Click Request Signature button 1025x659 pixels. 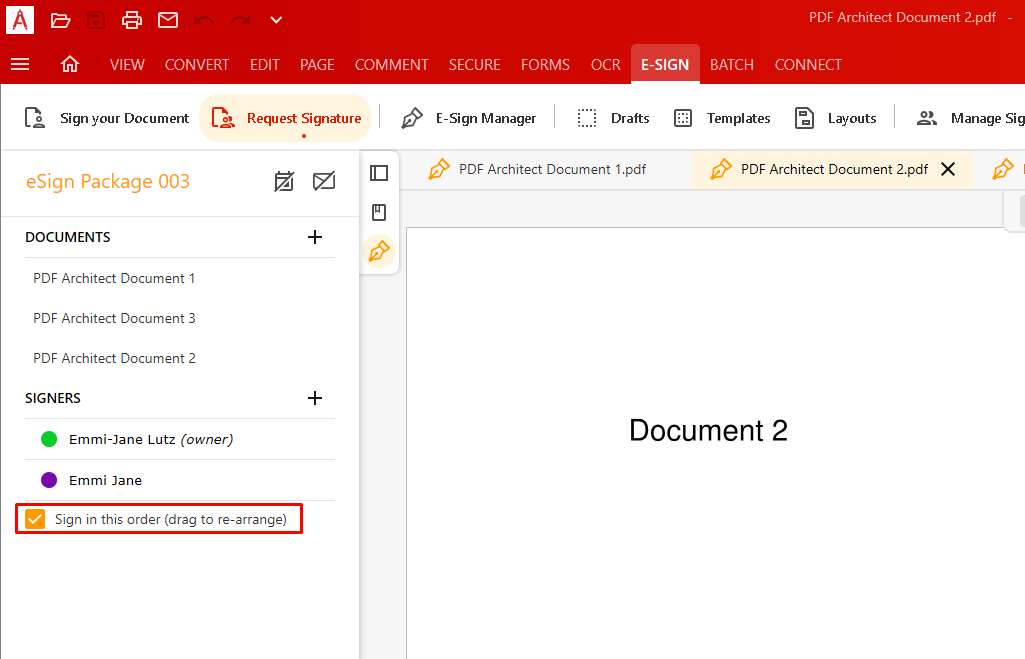click(286, 118)
